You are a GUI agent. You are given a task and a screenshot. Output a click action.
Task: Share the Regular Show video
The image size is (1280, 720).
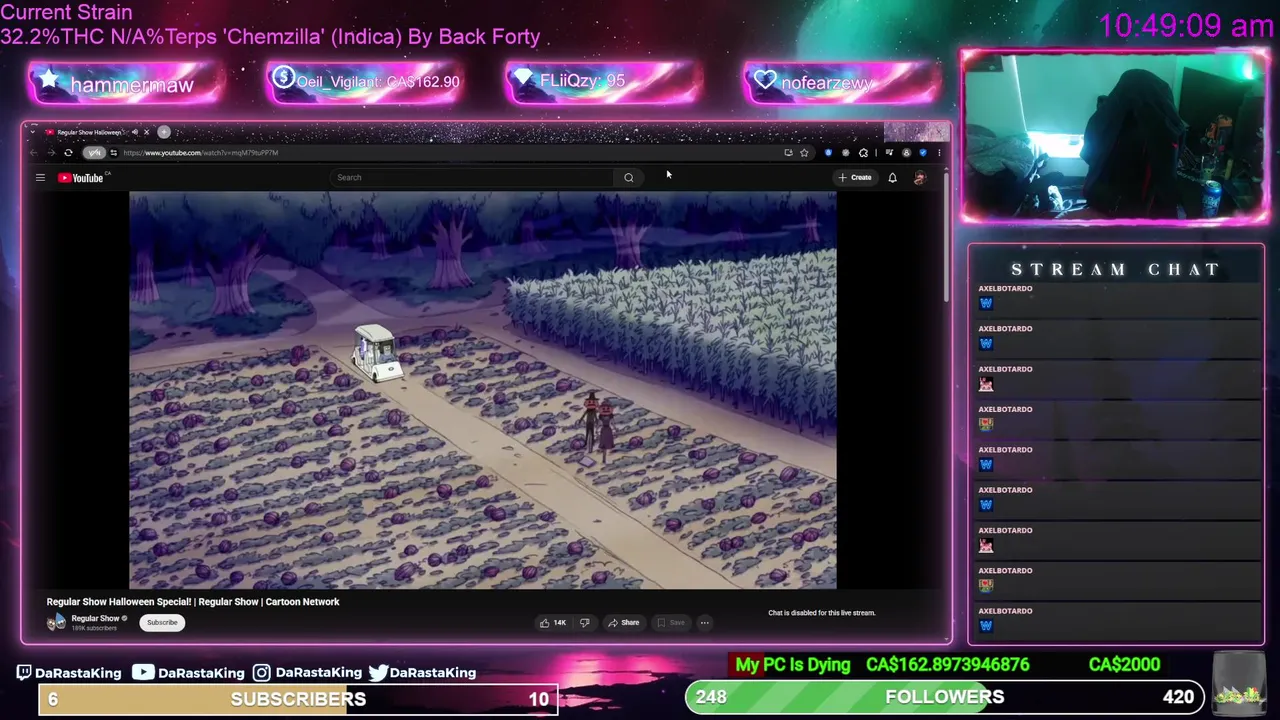tap(623, 623)
